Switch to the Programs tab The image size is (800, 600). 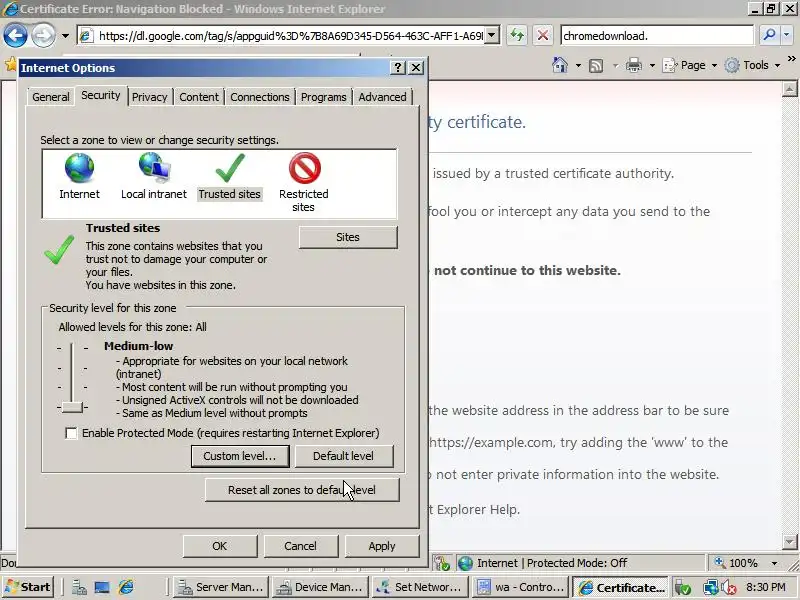pyautogui.click(x=323, y=97)
